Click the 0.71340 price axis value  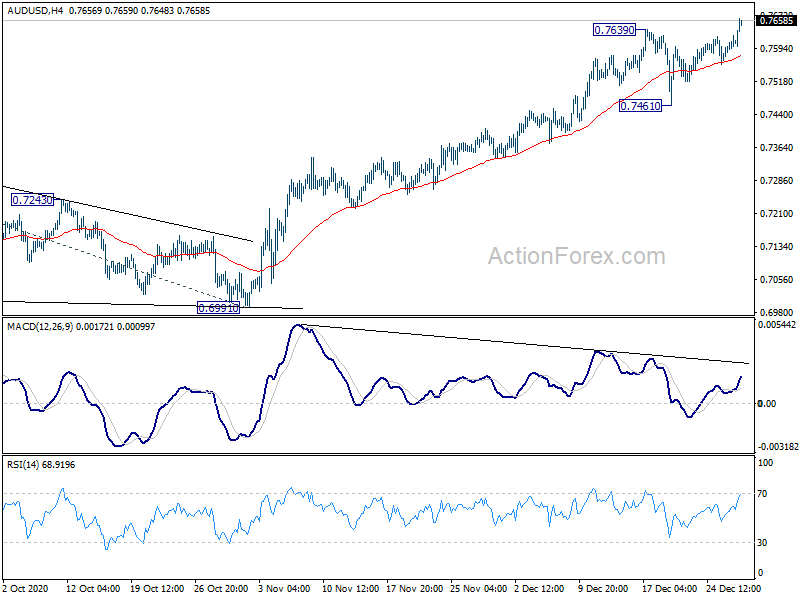pos(777,246)
